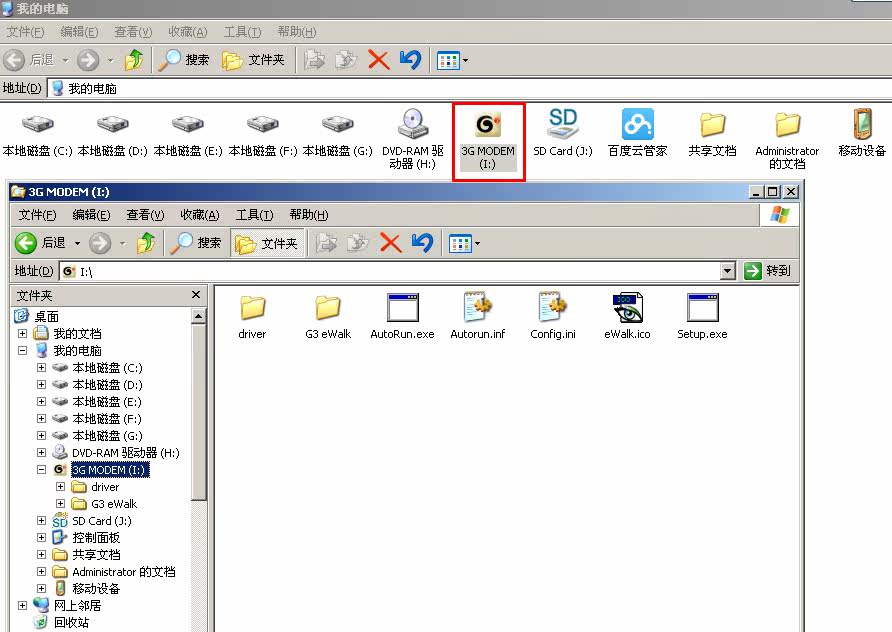The height and width of the screenshot is (632, 892).
Task: Click the 搜索 search button in inner toolbar
Action: [x=197, y=243]
